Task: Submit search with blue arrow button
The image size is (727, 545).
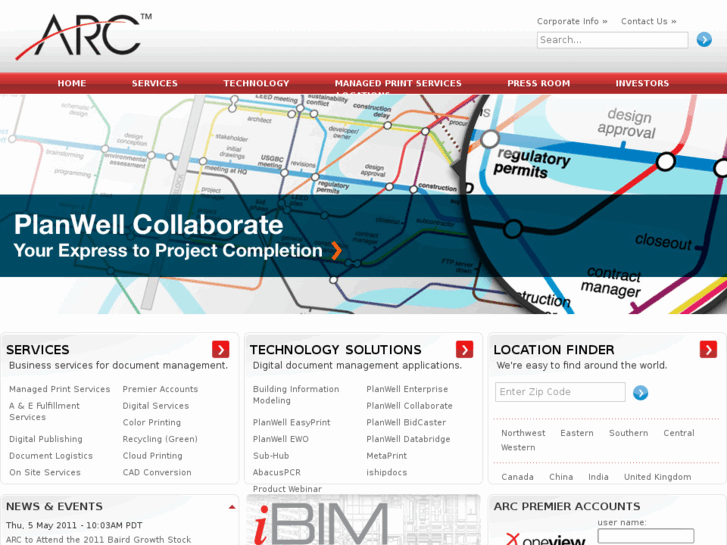Action: pos(704,40)
